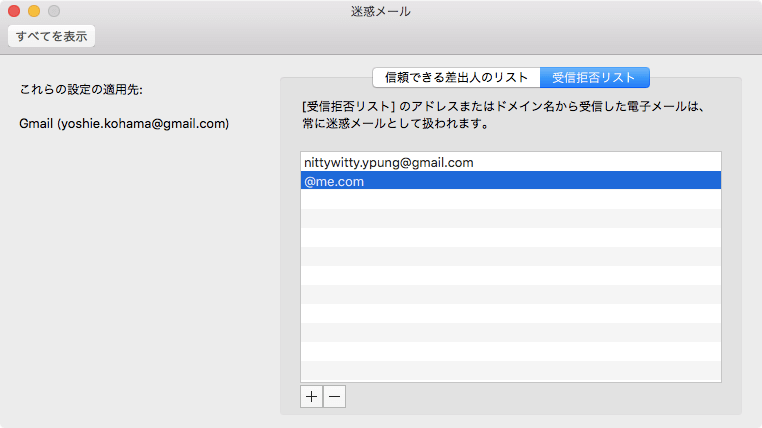Screen dimensions: 762x428
Task: Click the minus button to remove the entry
Action: 335,396
